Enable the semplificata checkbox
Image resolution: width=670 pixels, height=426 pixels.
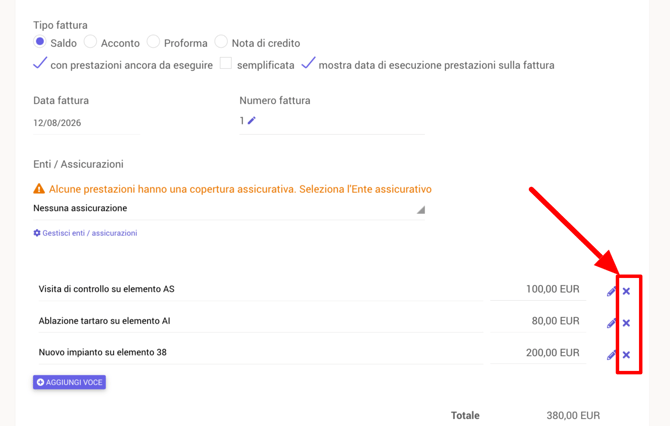point(226,63)
